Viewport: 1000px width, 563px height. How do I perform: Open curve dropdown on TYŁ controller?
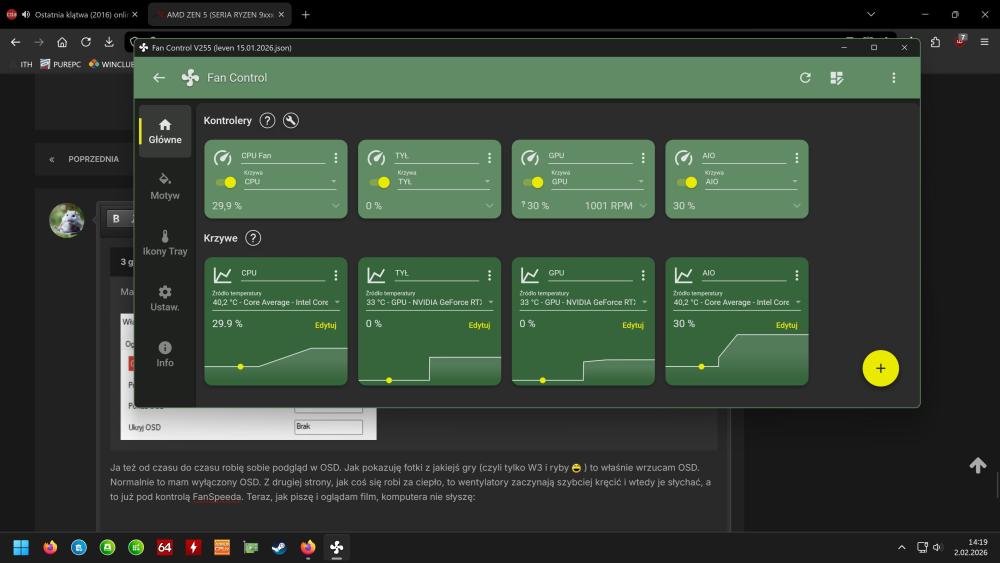(444, 182)
